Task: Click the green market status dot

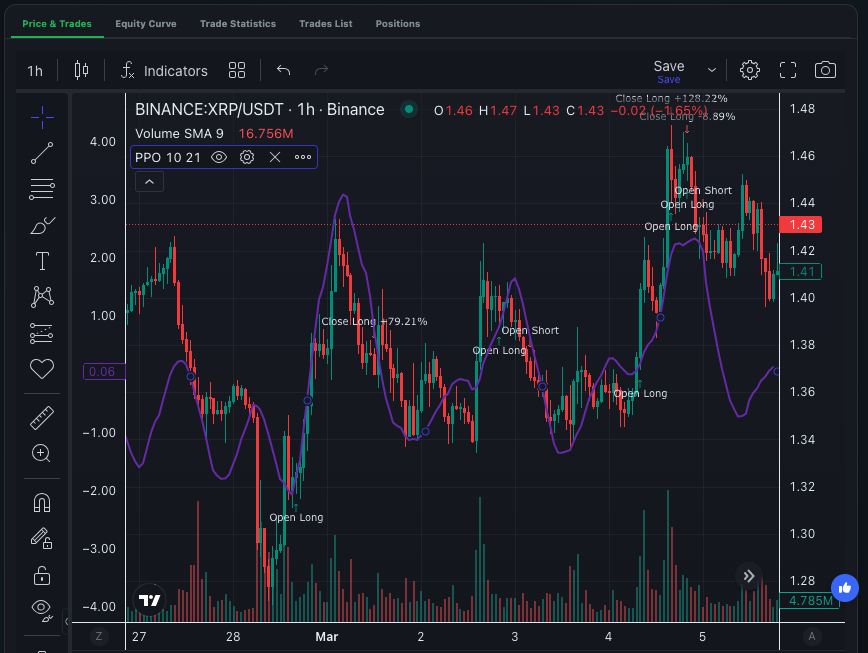Action: click(409, 109)
